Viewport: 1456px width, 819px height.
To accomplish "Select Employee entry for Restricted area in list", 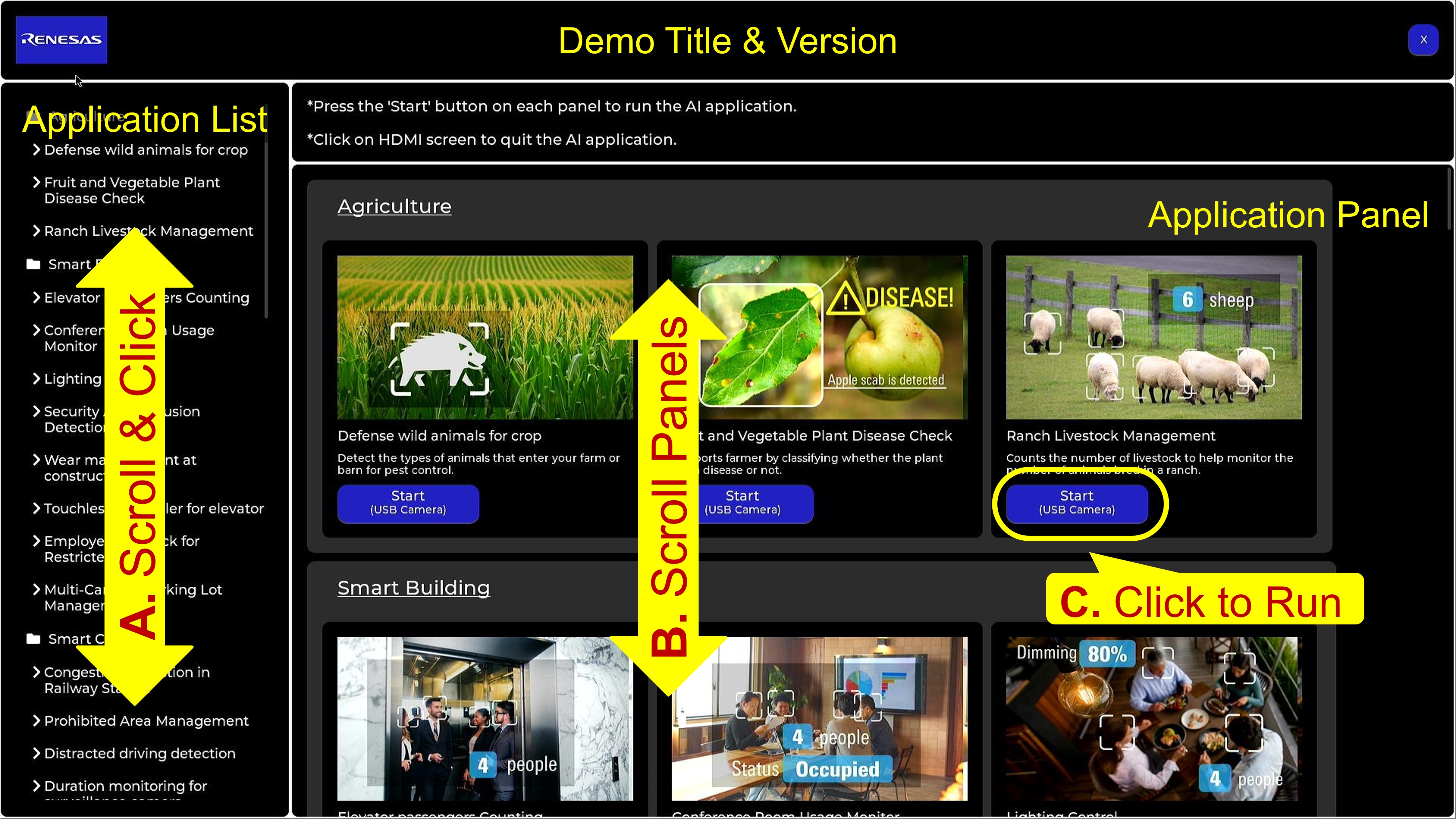I will click(121, 549).
